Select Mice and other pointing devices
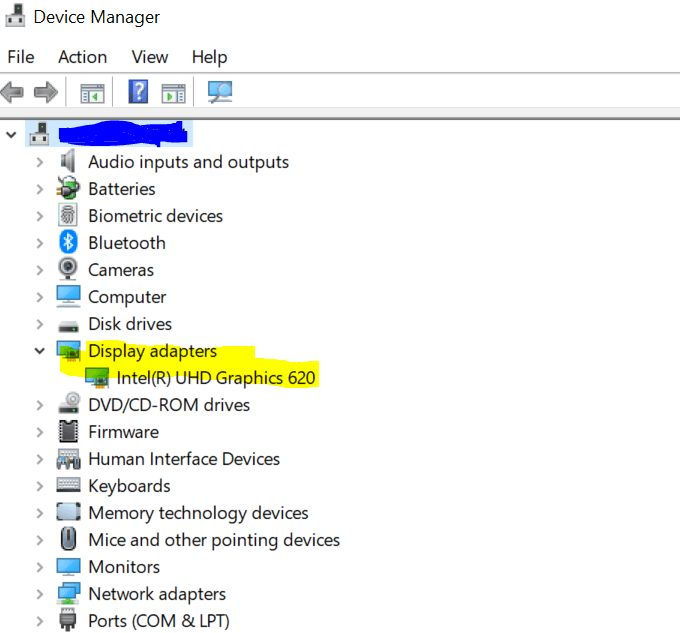 (x=214, y=540)
